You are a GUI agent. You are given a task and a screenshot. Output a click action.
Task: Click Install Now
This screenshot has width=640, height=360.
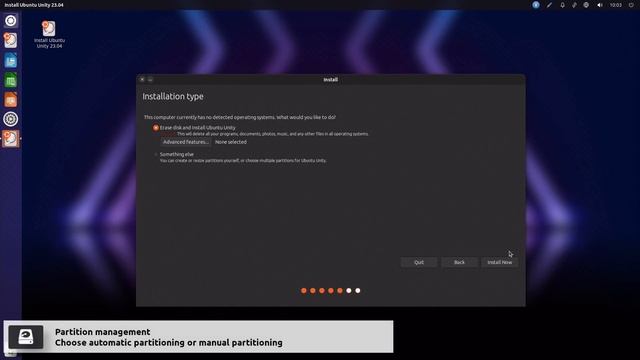tap(500, 262)
